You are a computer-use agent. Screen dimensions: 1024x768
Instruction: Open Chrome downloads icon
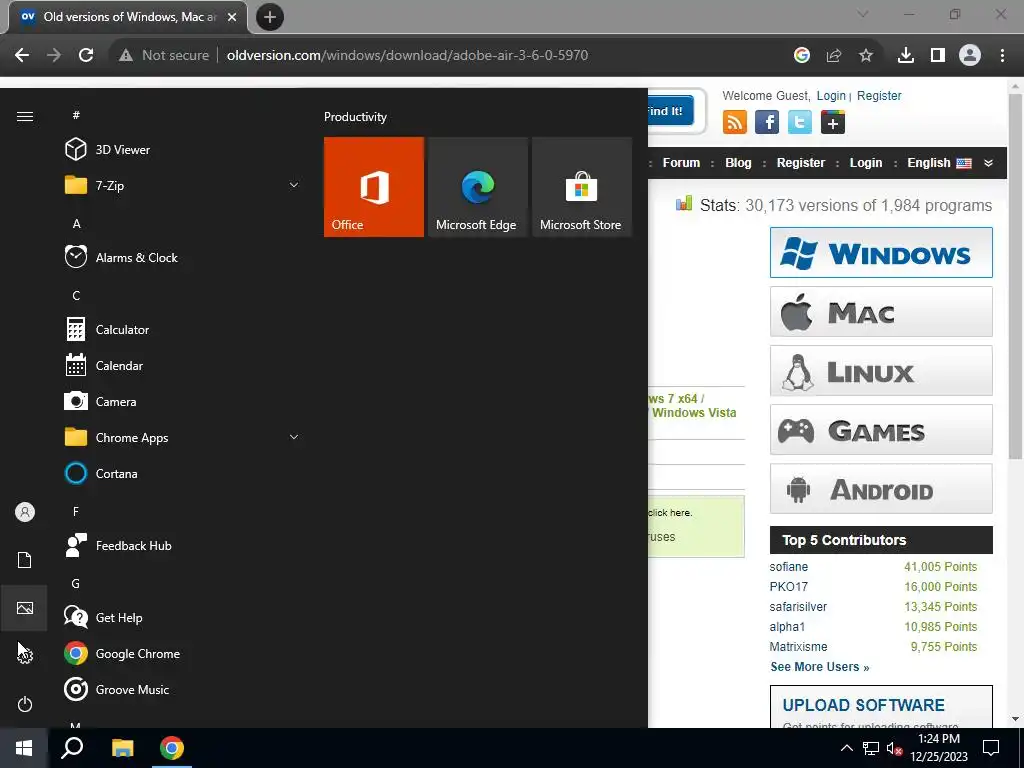click(905, 56)
